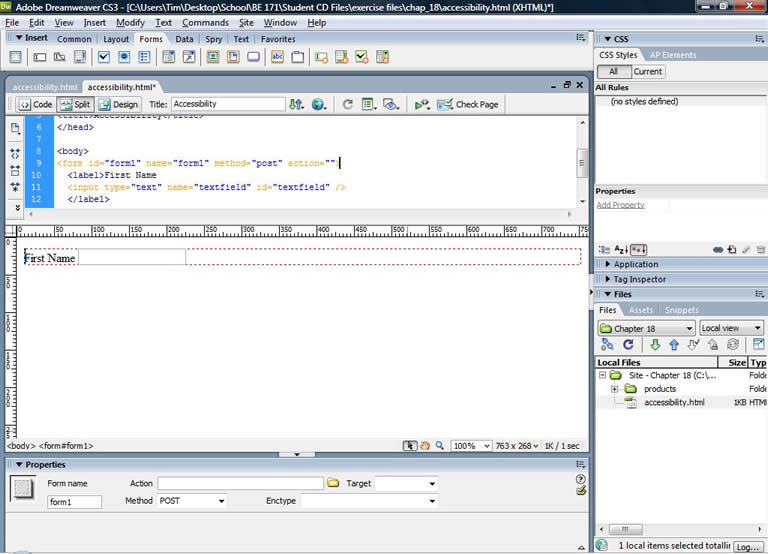The height and width of the screenshot is (554, 768).
Task: Insert a File Field form element
Action: [x=233, y=57]
